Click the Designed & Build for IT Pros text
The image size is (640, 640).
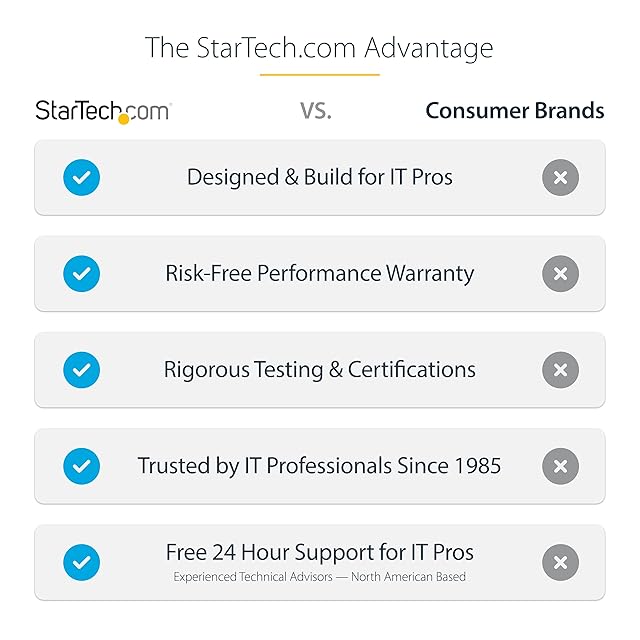pos(320,178)
